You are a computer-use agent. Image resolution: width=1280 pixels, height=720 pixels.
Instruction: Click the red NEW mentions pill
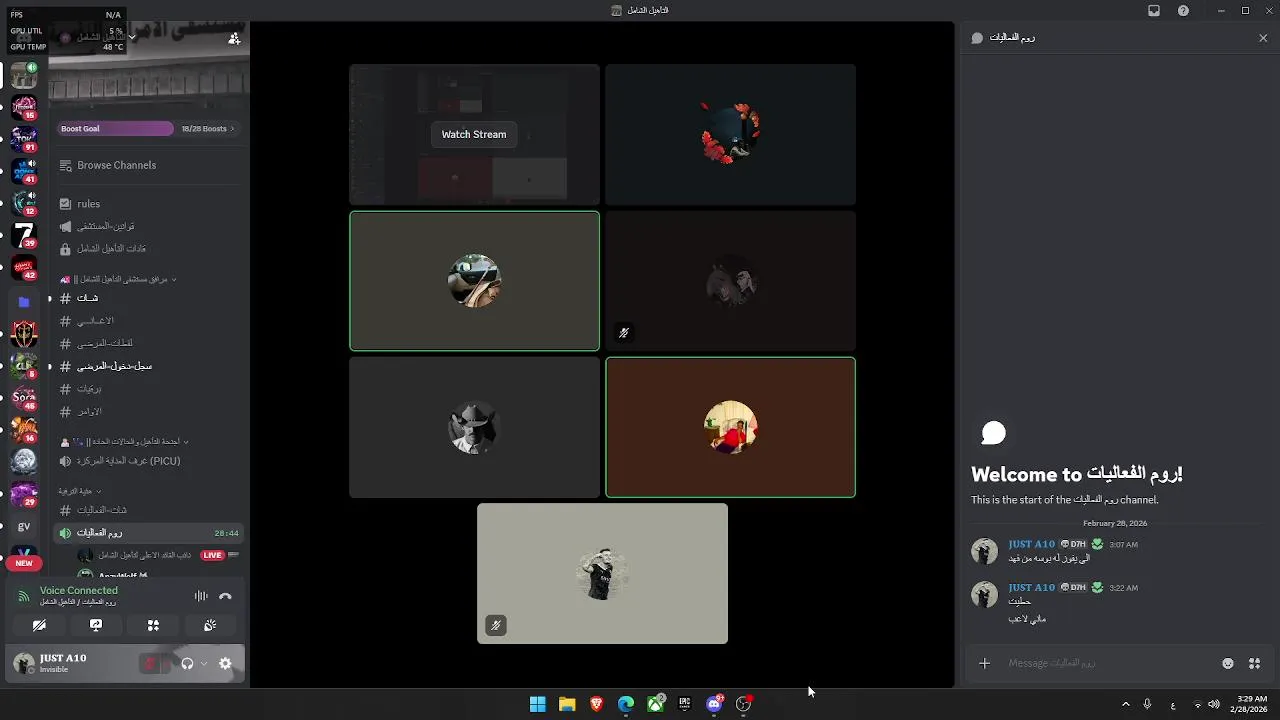coord(24,563)
